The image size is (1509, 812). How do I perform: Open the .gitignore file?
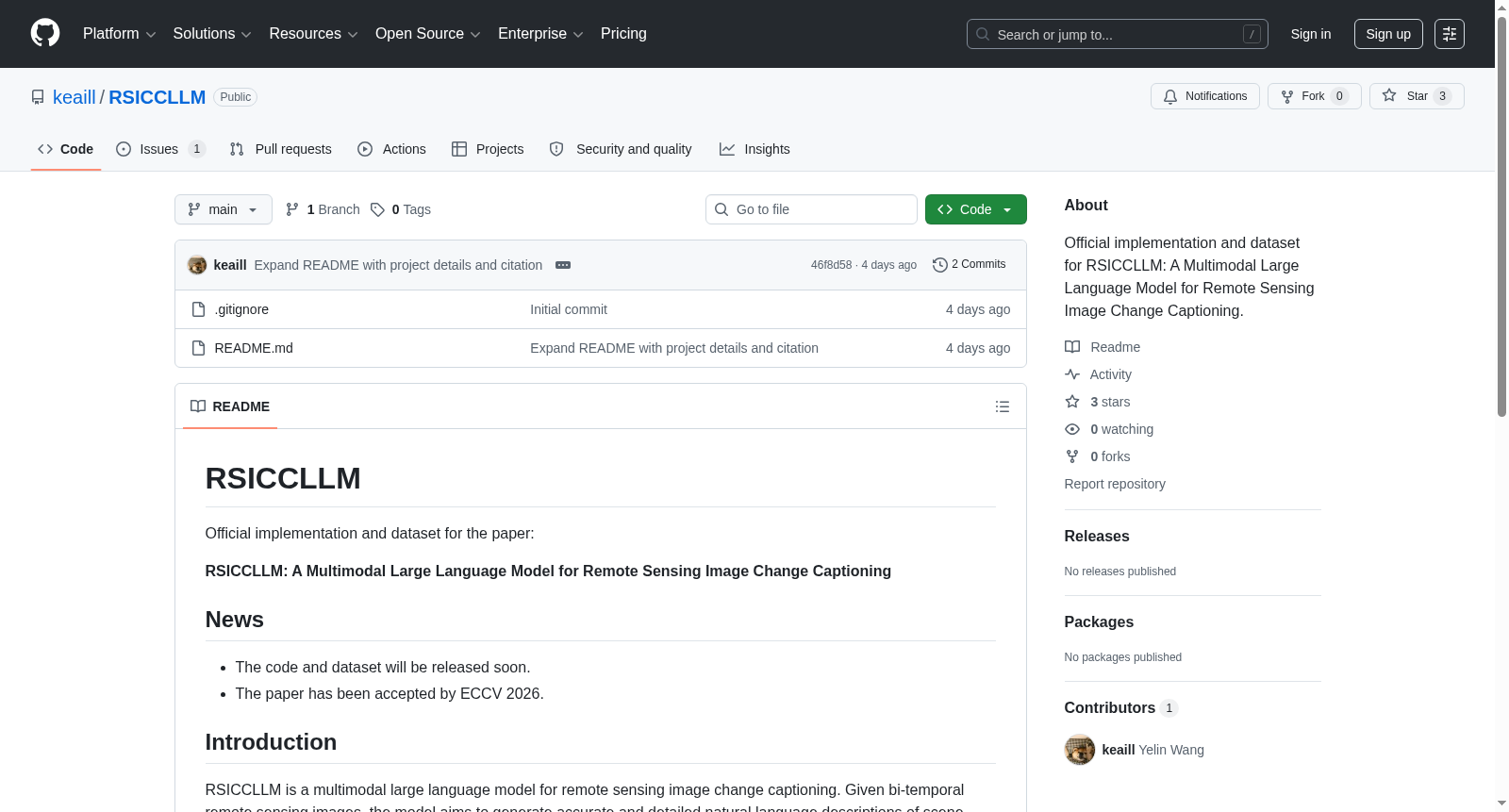pos(241,309)
